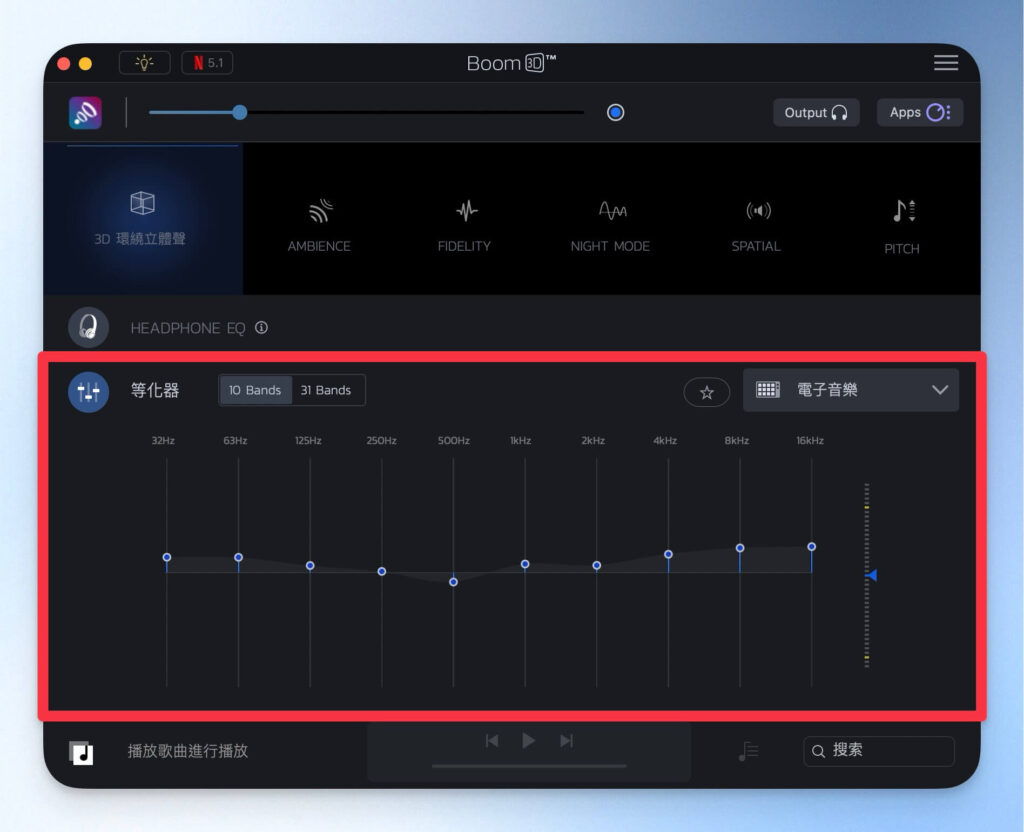This screenshot has height=832, width=1024.
Task: Open the hamburger menu
Action: coord(945,63)
